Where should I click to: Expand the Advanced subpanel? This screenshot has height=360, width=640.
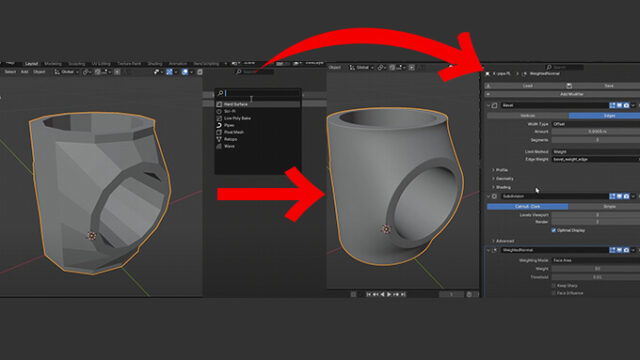pyautogui.click(x=503, y=241)
